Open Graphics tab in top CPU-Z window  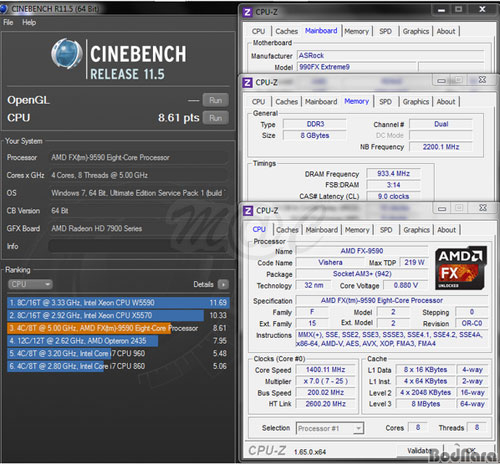click(x=416, y=31)
